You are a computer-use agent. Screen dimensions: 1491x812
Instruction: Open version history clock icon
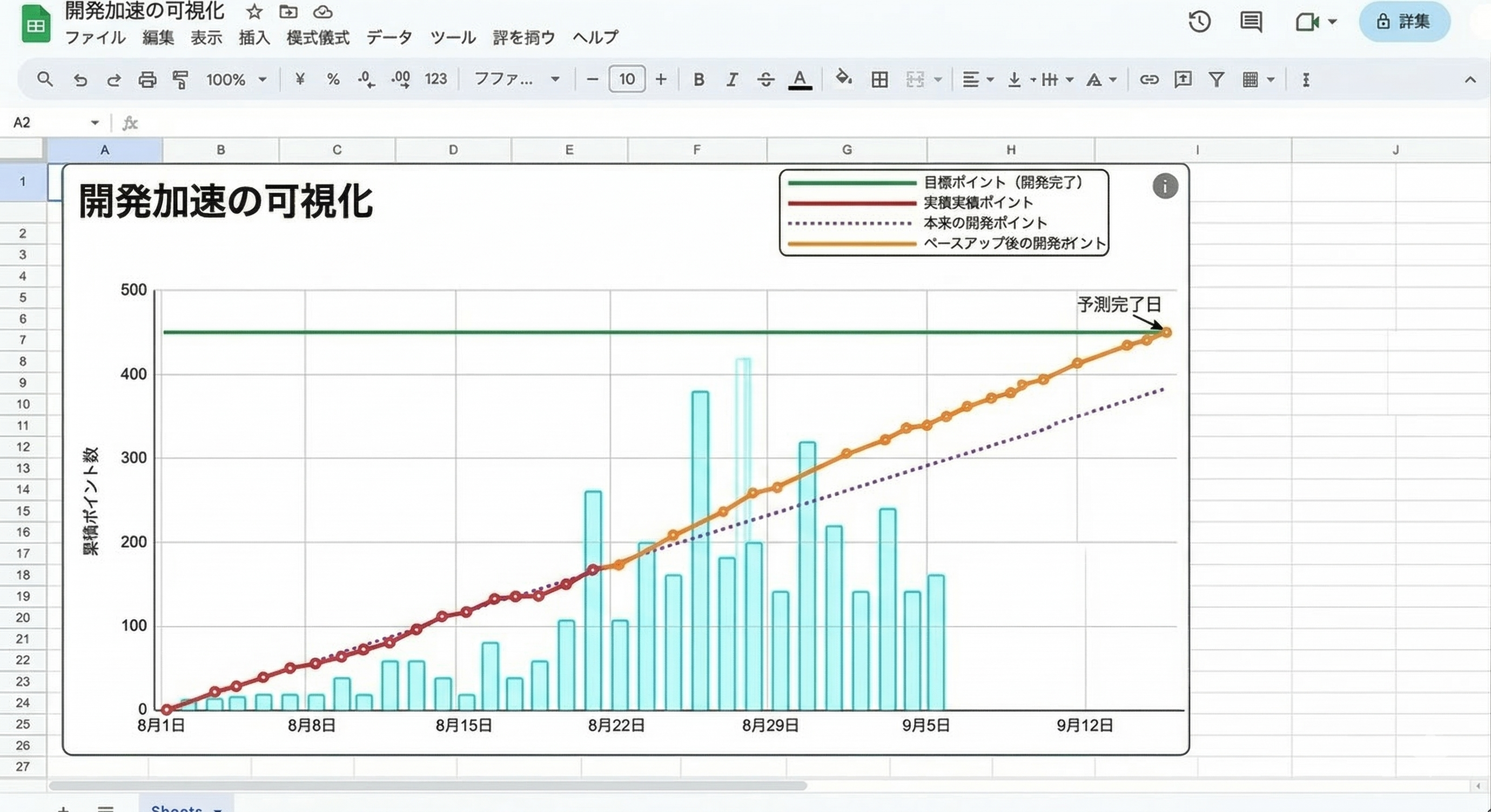click(x=1199, y=22)
